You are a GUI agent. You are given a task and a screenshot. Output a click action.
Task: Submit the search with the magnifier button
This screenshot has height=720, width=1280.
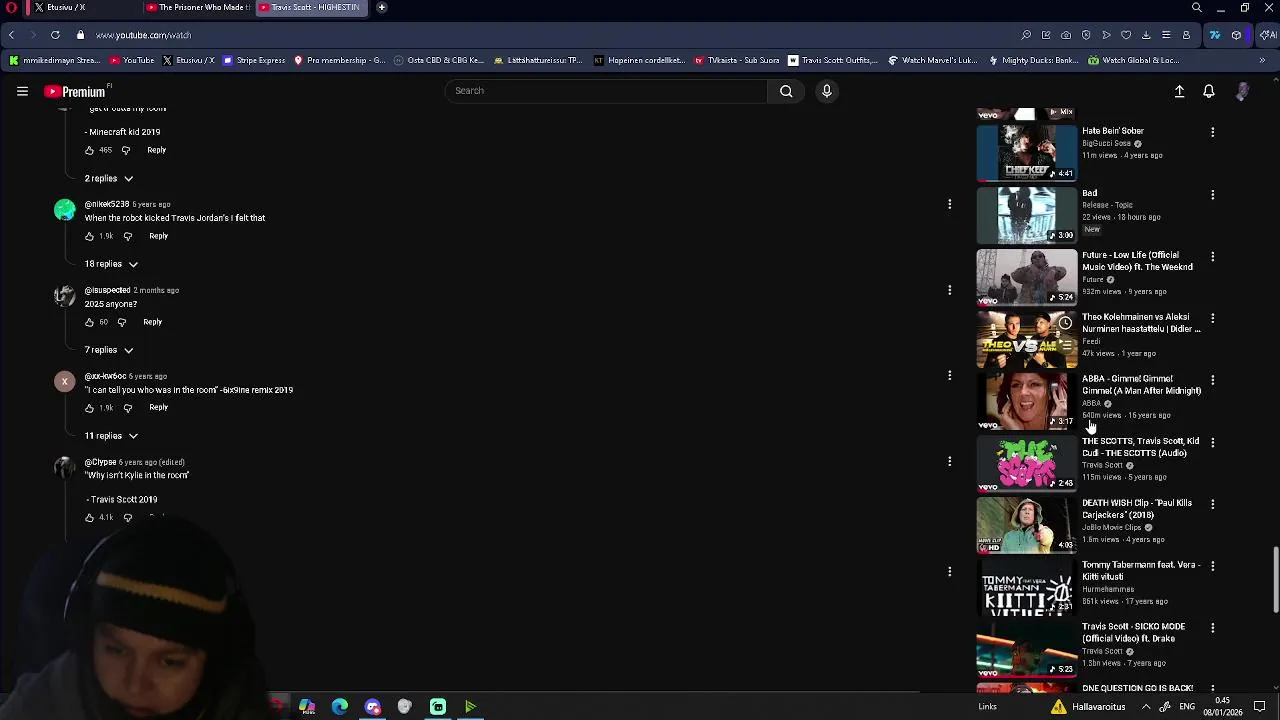click(786, 91)
